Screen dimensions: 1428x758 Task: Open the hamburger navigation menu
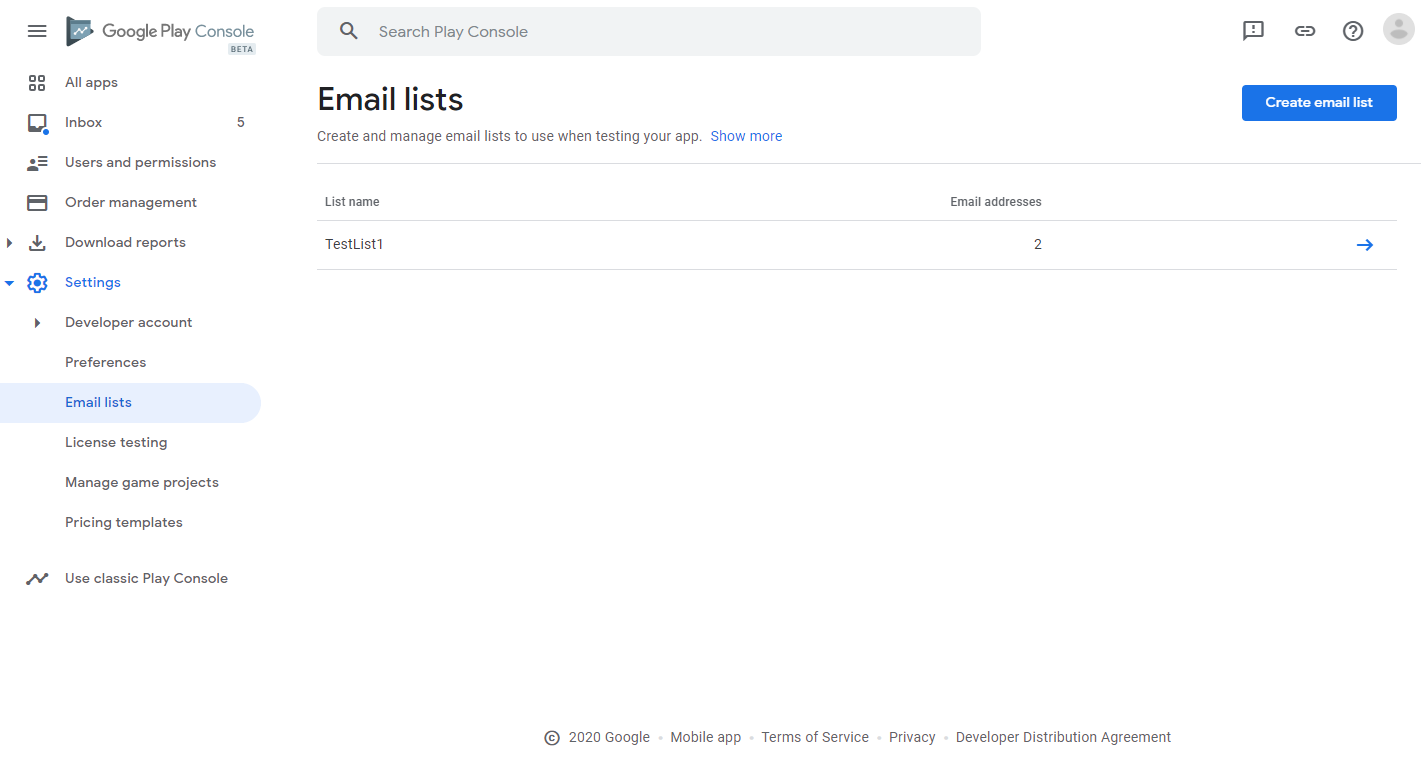click(37, 31)
